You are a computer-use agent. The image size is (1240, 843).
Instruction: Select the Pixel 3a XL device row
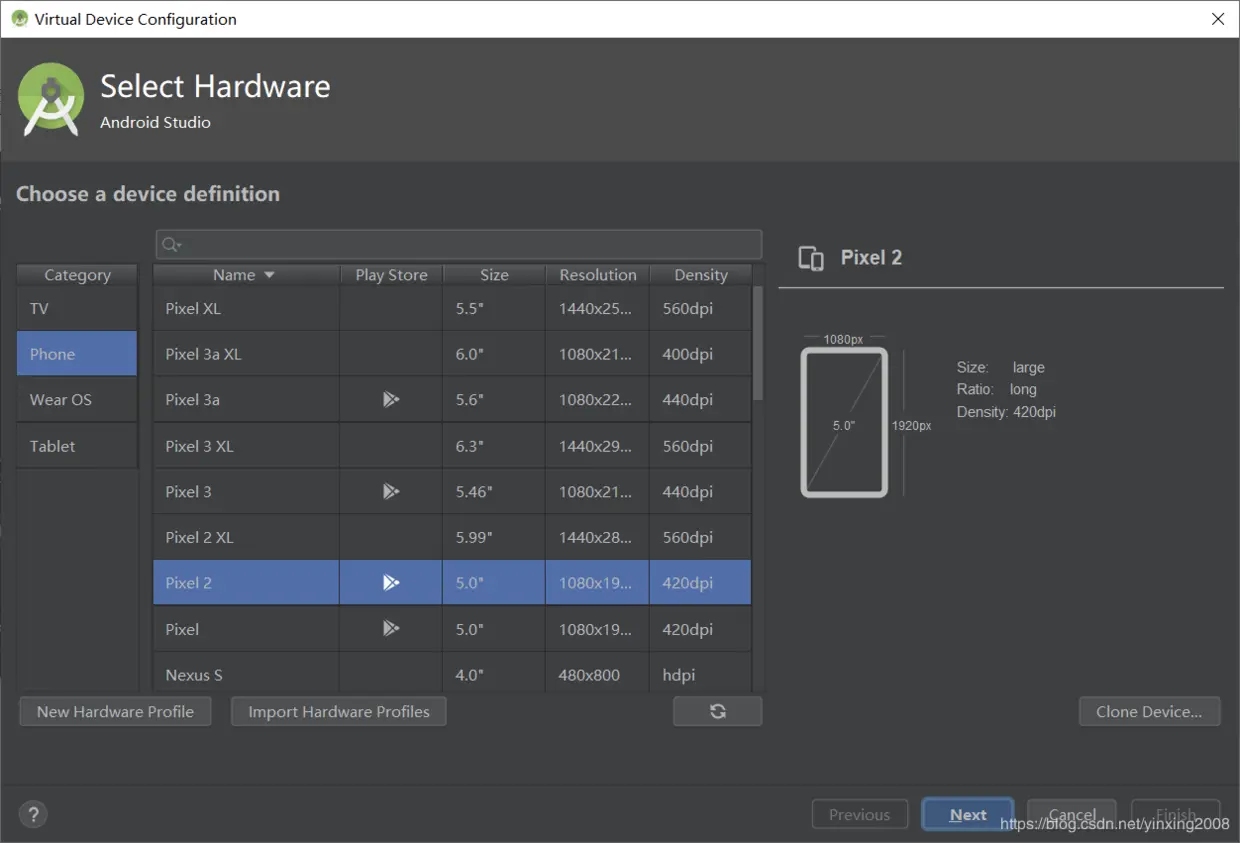coord(452,354)
